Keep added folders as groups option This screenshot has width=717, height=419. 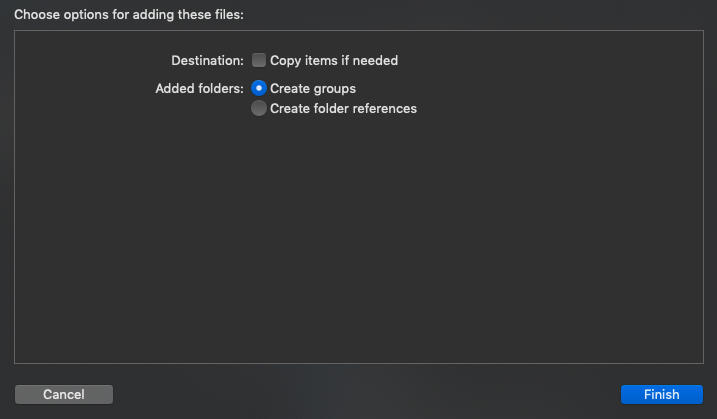259,88
